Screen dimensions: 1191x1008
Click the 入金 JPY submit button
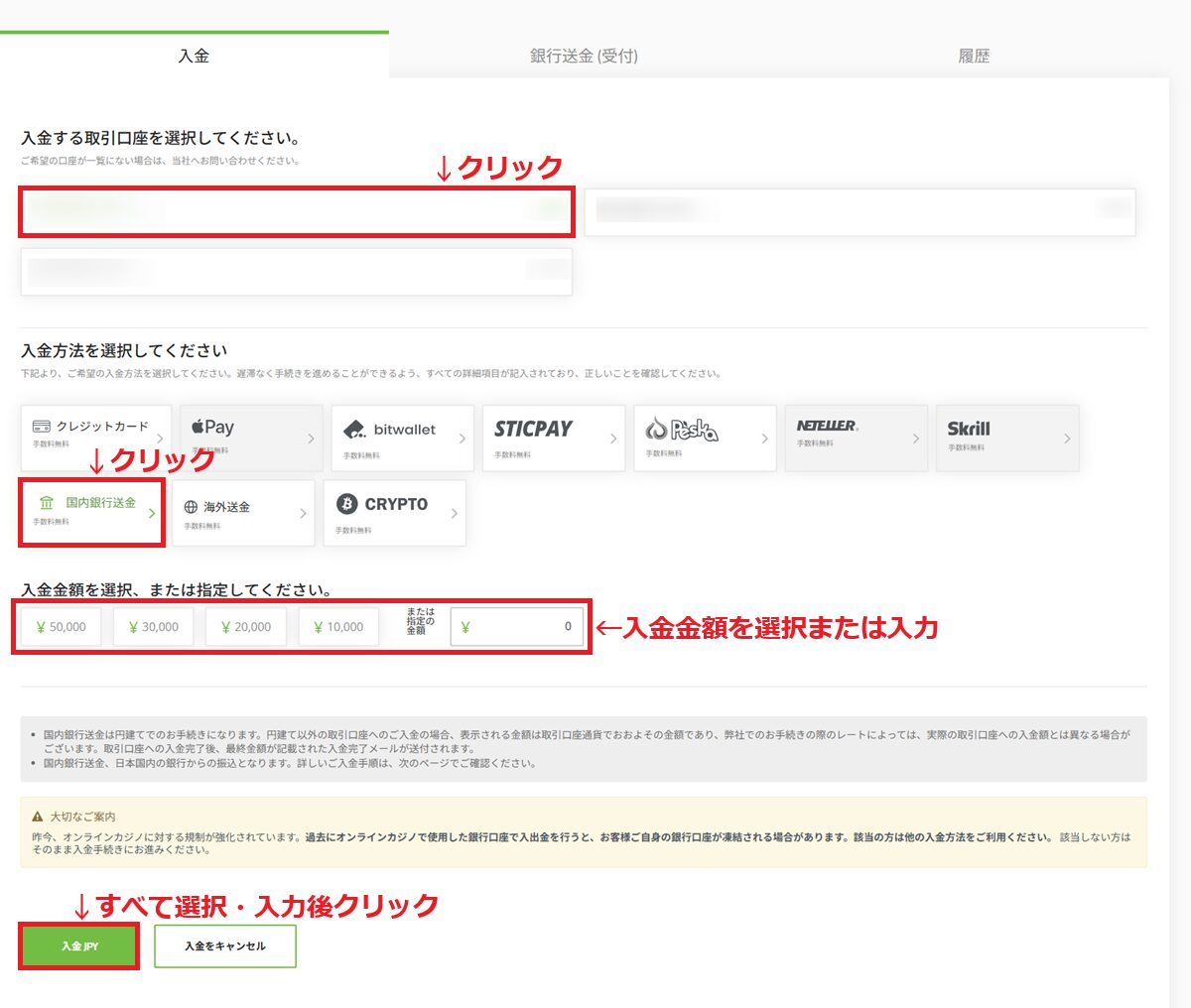(x=79, y=946)
